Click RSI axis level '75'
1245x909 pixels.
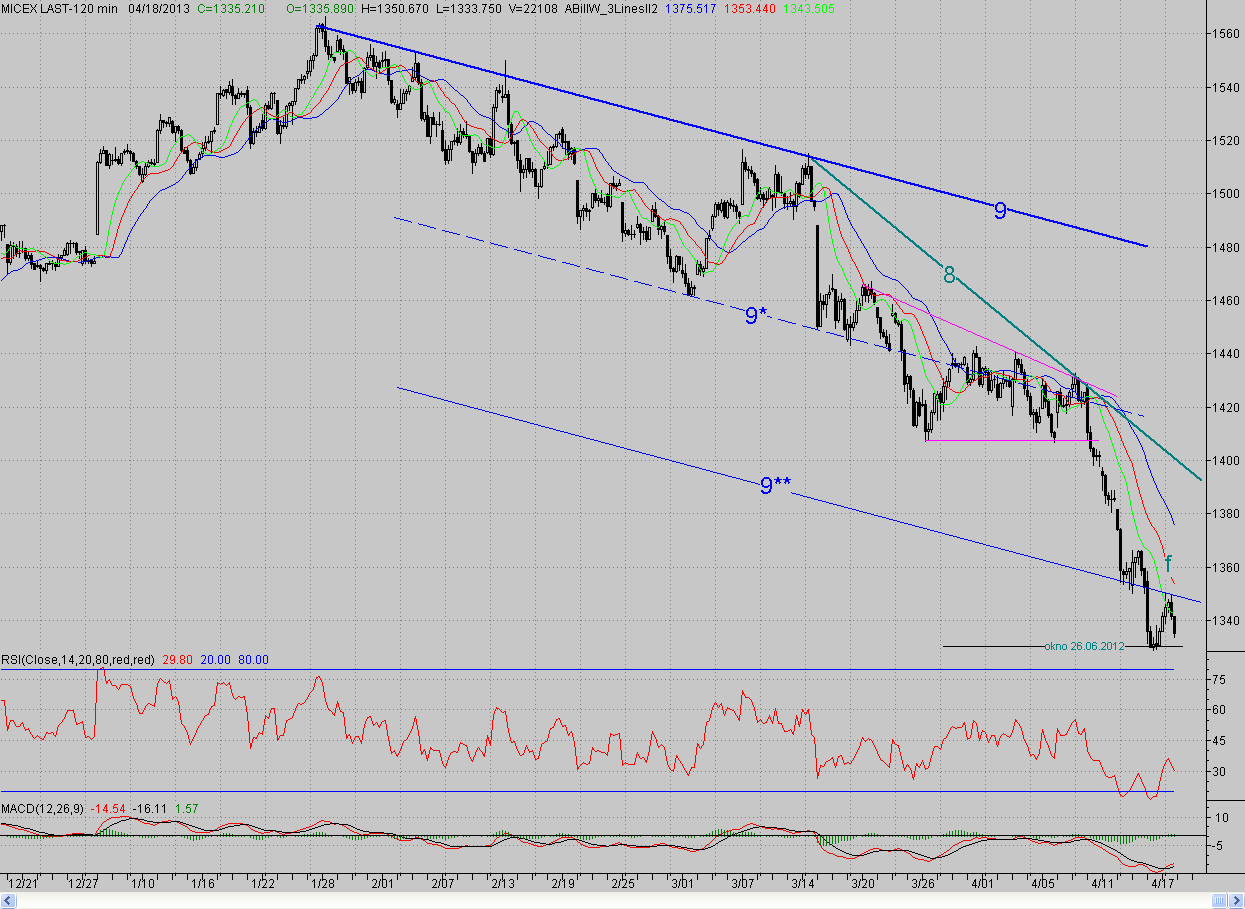pyautogui.click(x=1219, y=679)
